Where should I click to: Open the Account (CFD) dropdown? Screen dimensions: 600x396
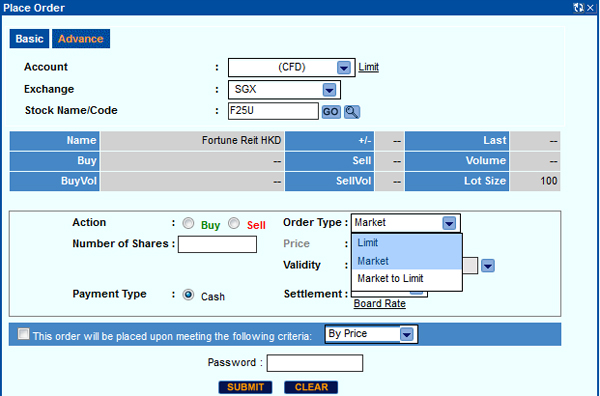(x=292, y=67)
